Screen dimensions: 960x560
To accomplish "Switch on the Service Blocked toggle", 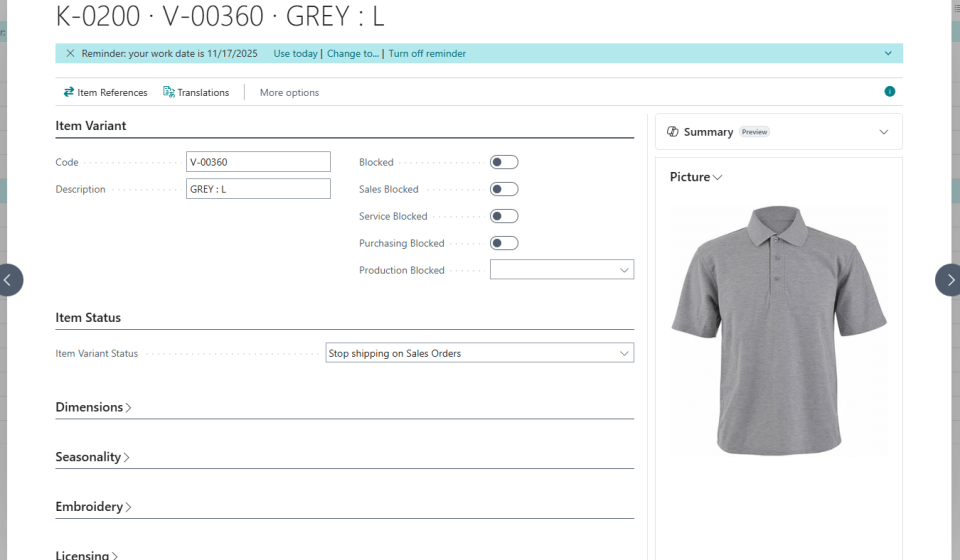I will click(504, 216).
